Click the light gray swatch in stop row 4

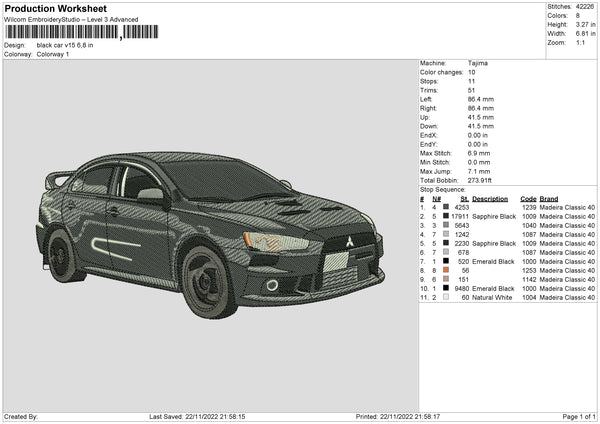point(446,234)
